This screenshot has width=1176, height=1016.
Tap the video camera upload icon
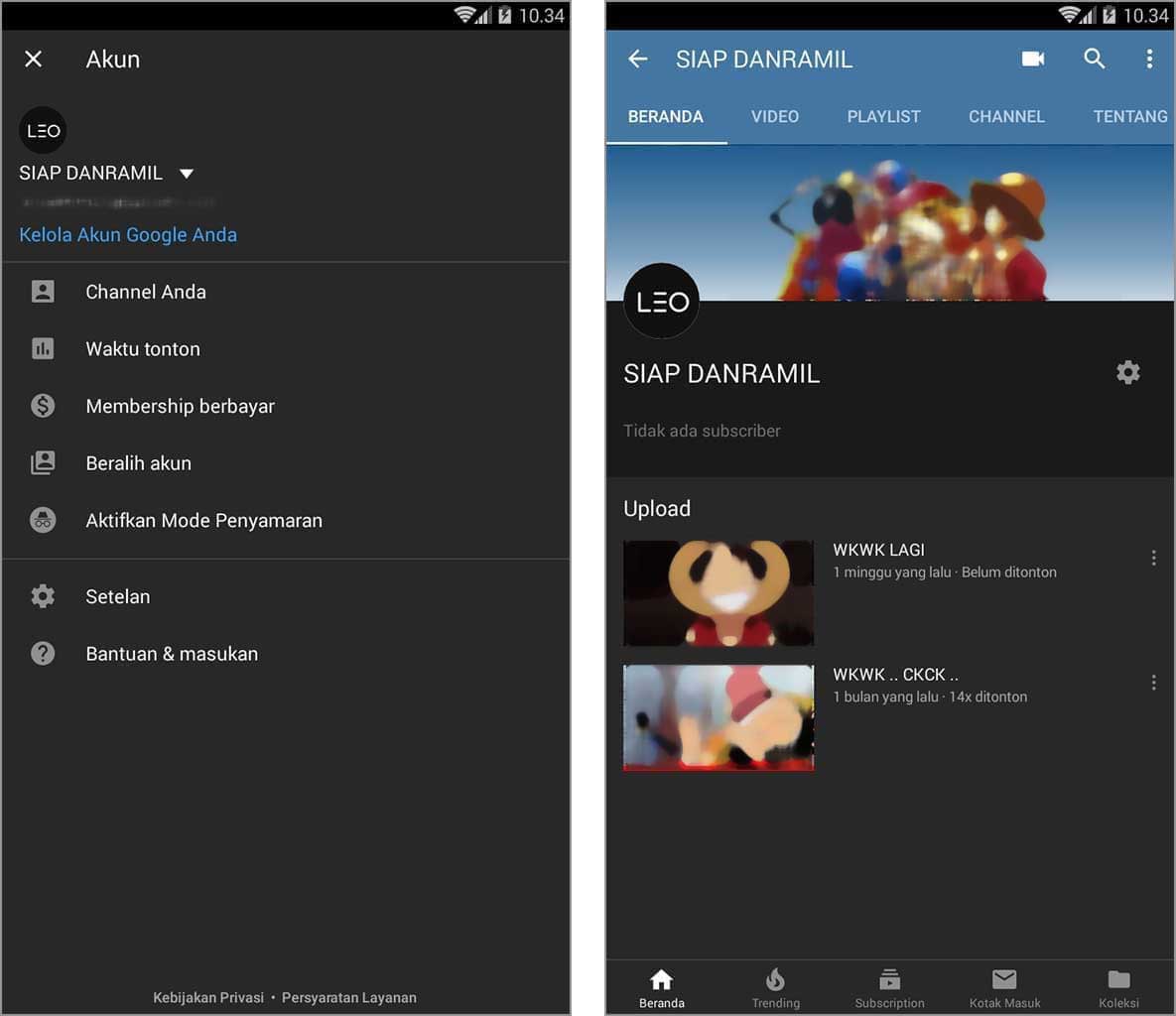[x=1033, y=59]
